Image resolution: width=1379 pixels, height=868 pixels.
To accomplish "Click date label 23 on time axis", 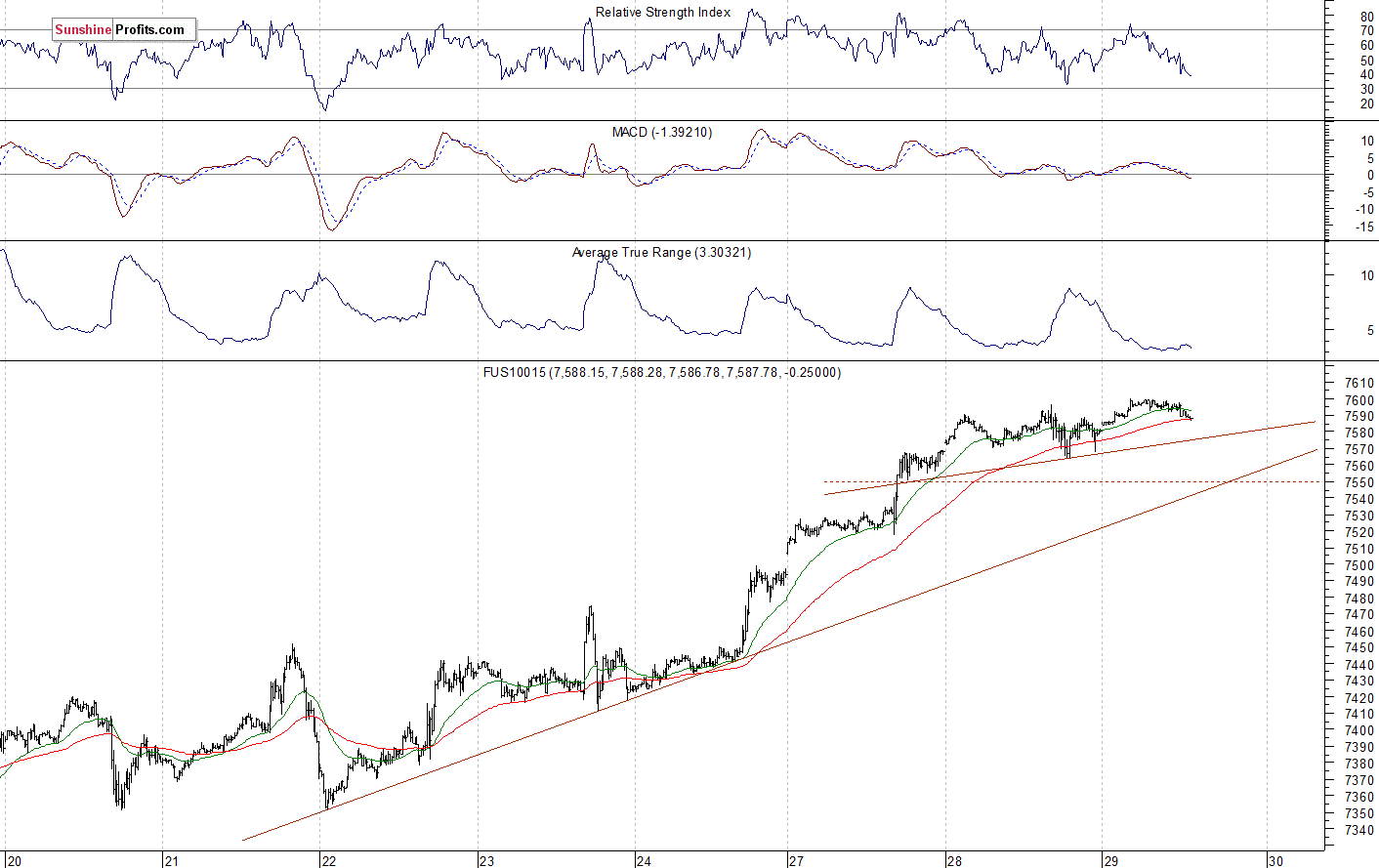I will pyautogui.click(x=486, y=860).
